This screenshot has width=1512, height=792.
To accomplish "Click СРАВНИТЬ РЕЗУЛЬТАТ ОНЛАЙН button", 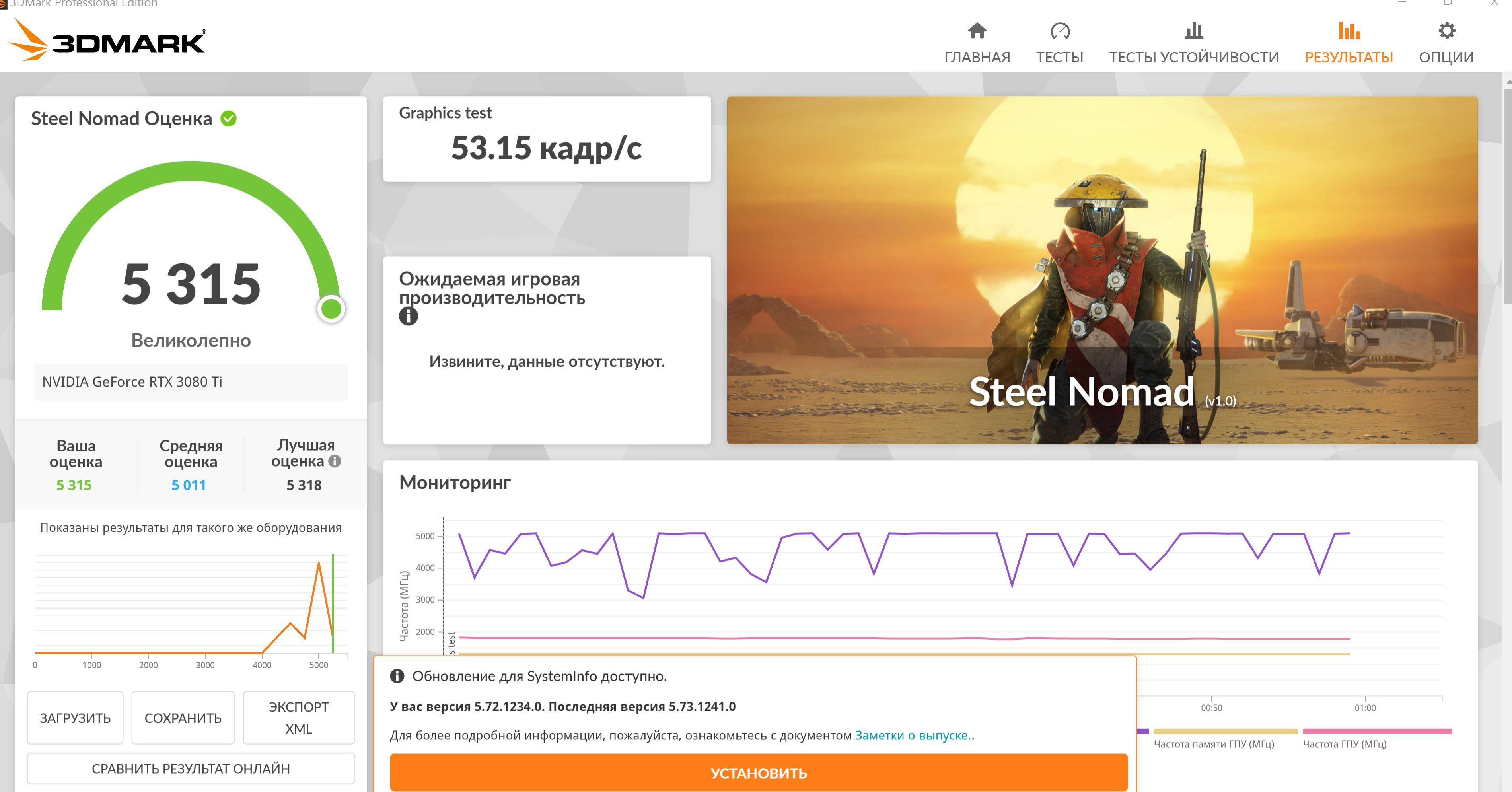I will click(191, 769).
